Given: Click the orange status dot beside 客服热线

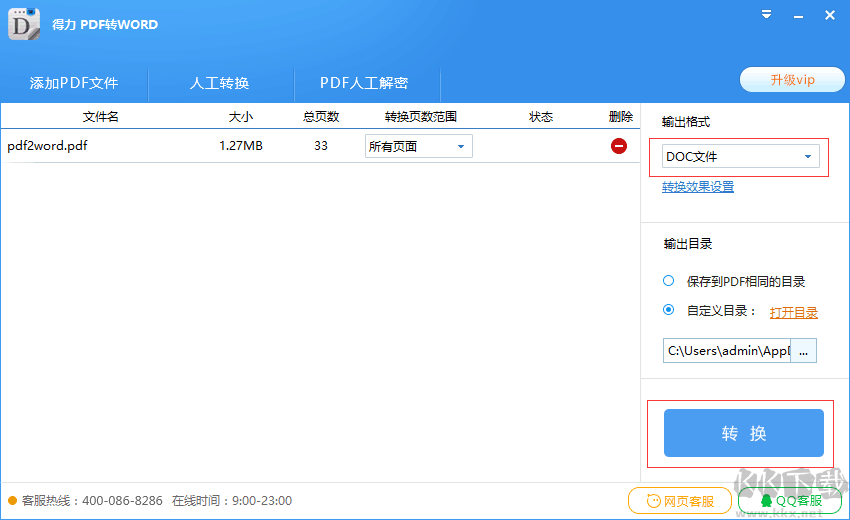Looking at the screenshot, I should tap(12, 500).
